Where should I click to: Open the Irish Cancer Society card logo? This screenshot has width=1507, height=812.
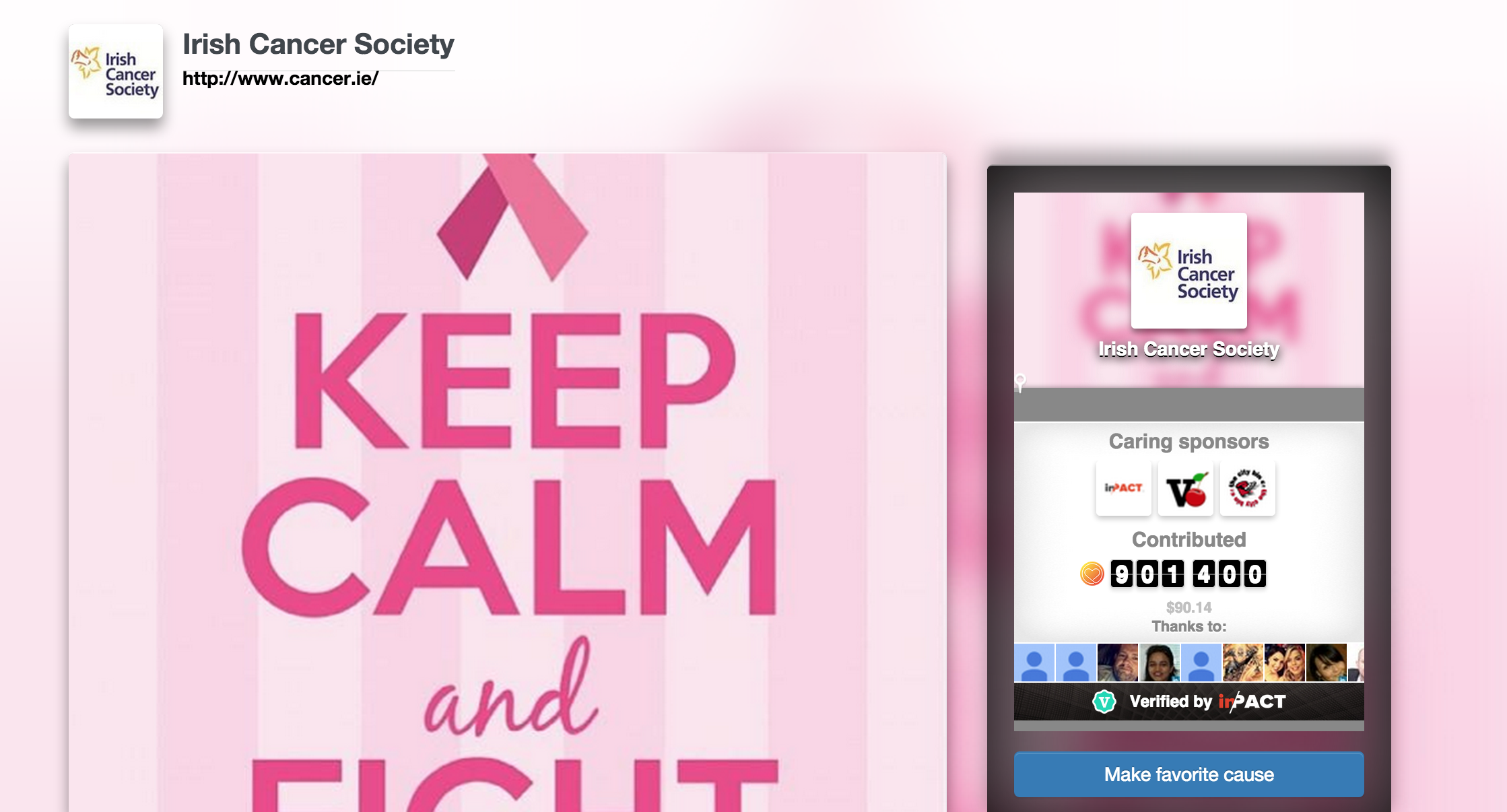click(x=1188, y=271)
